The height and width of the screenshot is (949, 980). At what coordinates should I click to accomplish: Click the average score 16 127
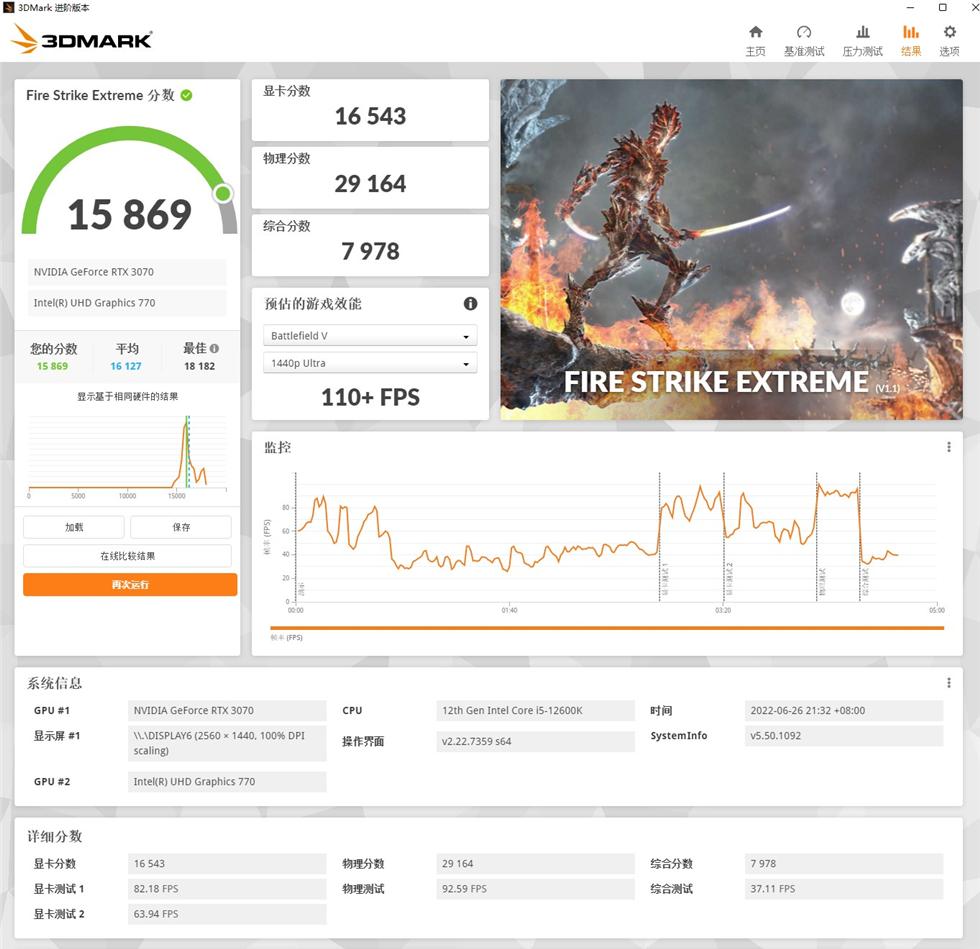[x=126, y=366]
